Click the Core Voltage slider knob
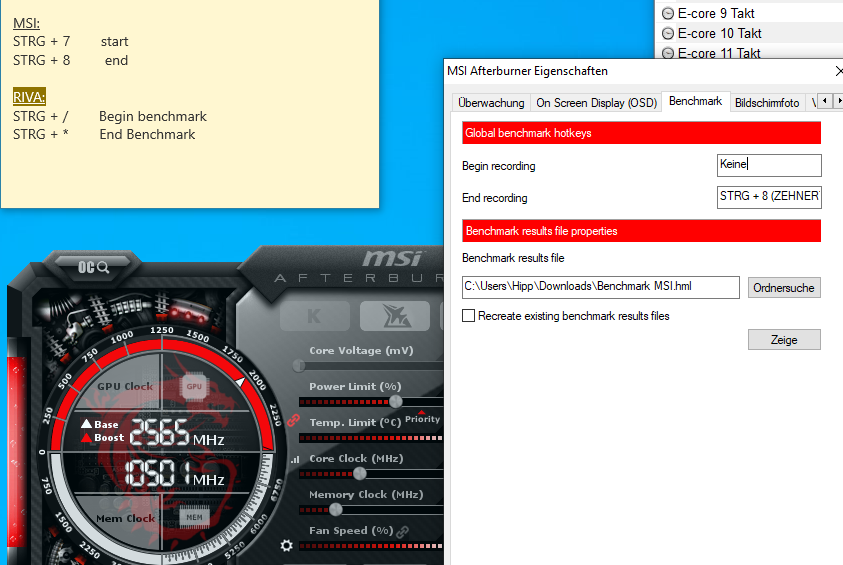 pos(299,366)
